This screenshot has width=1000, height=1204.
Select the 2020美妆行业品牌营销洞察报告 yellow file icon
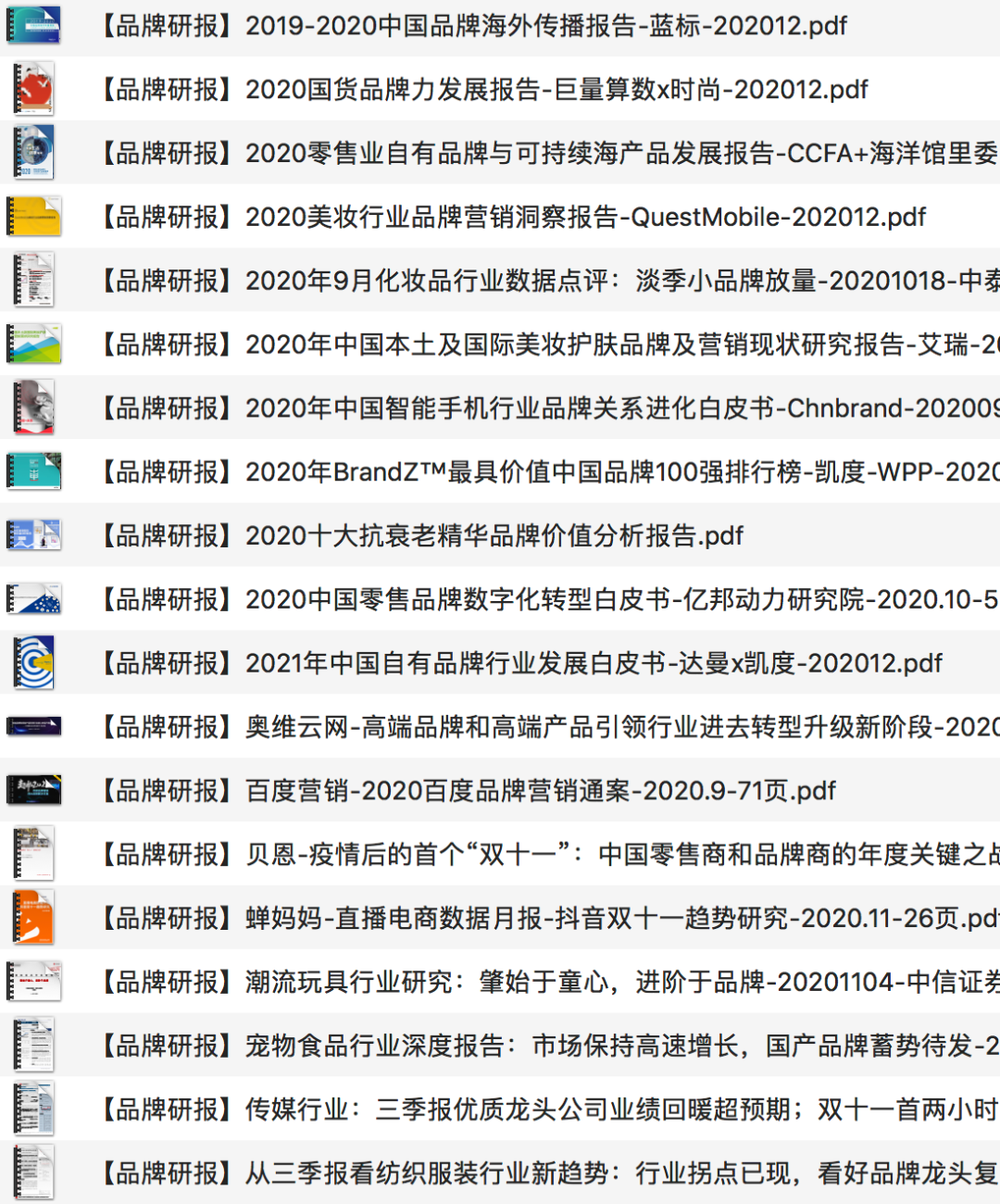(33, 217)
